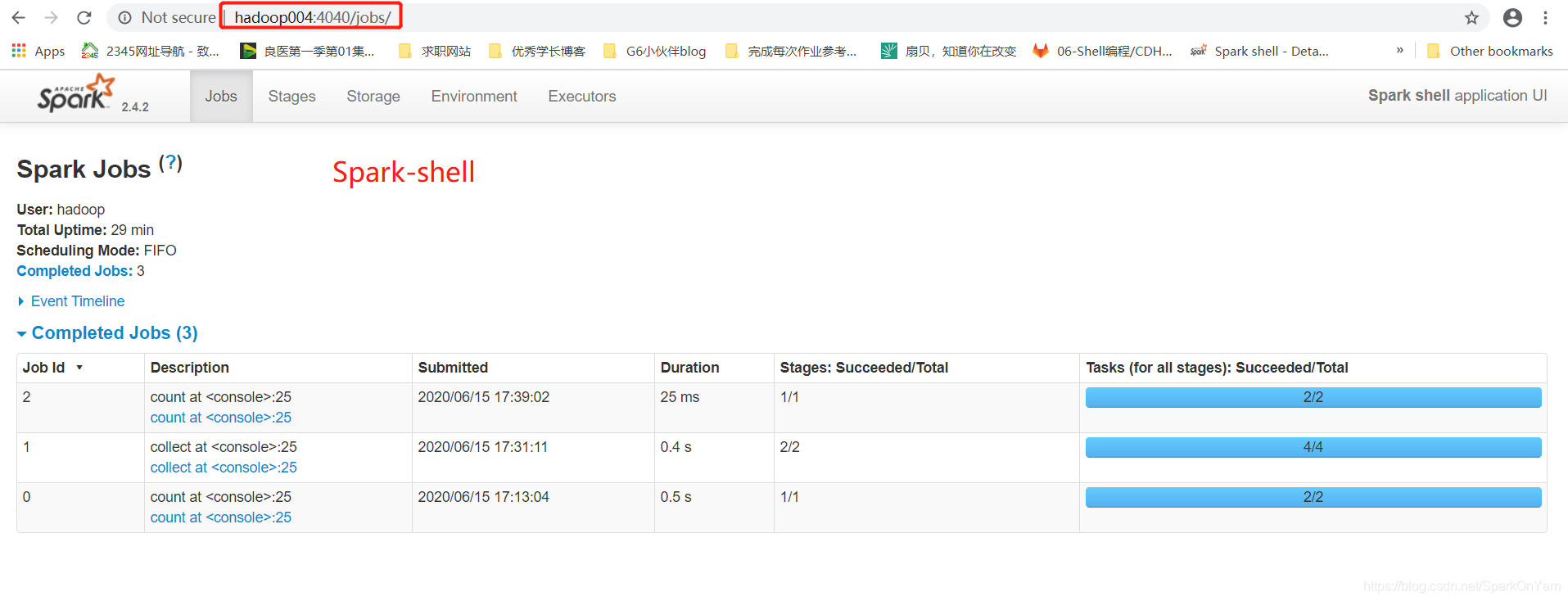Open the 完成每次作业参考 bookmark folder
This screenshot has width=1568, height=601.
pyautogui.click(x=791, y=51)
